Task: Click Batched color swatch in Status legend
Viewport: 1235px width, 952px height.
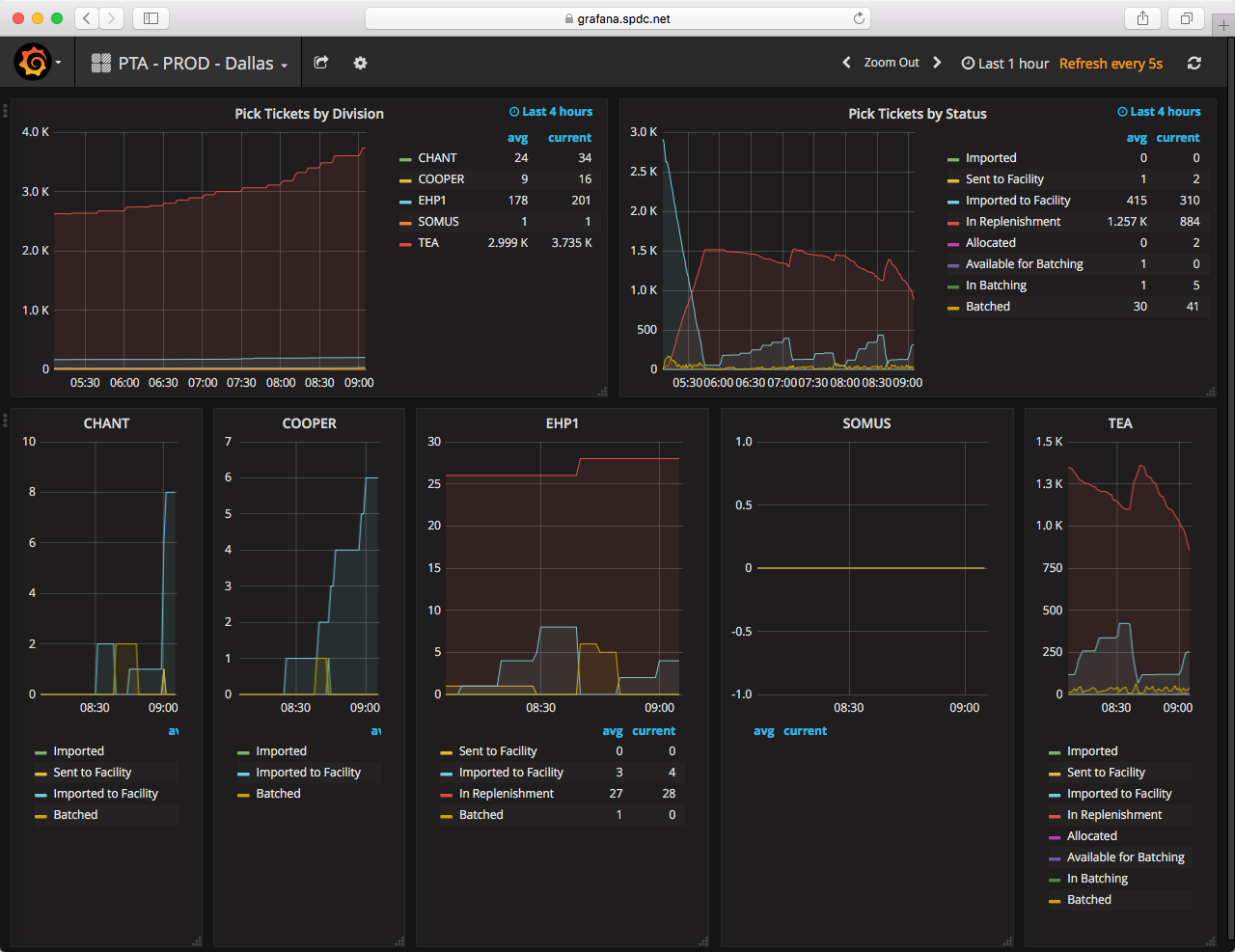Action: pyautogui.click(x=953, y=308)
